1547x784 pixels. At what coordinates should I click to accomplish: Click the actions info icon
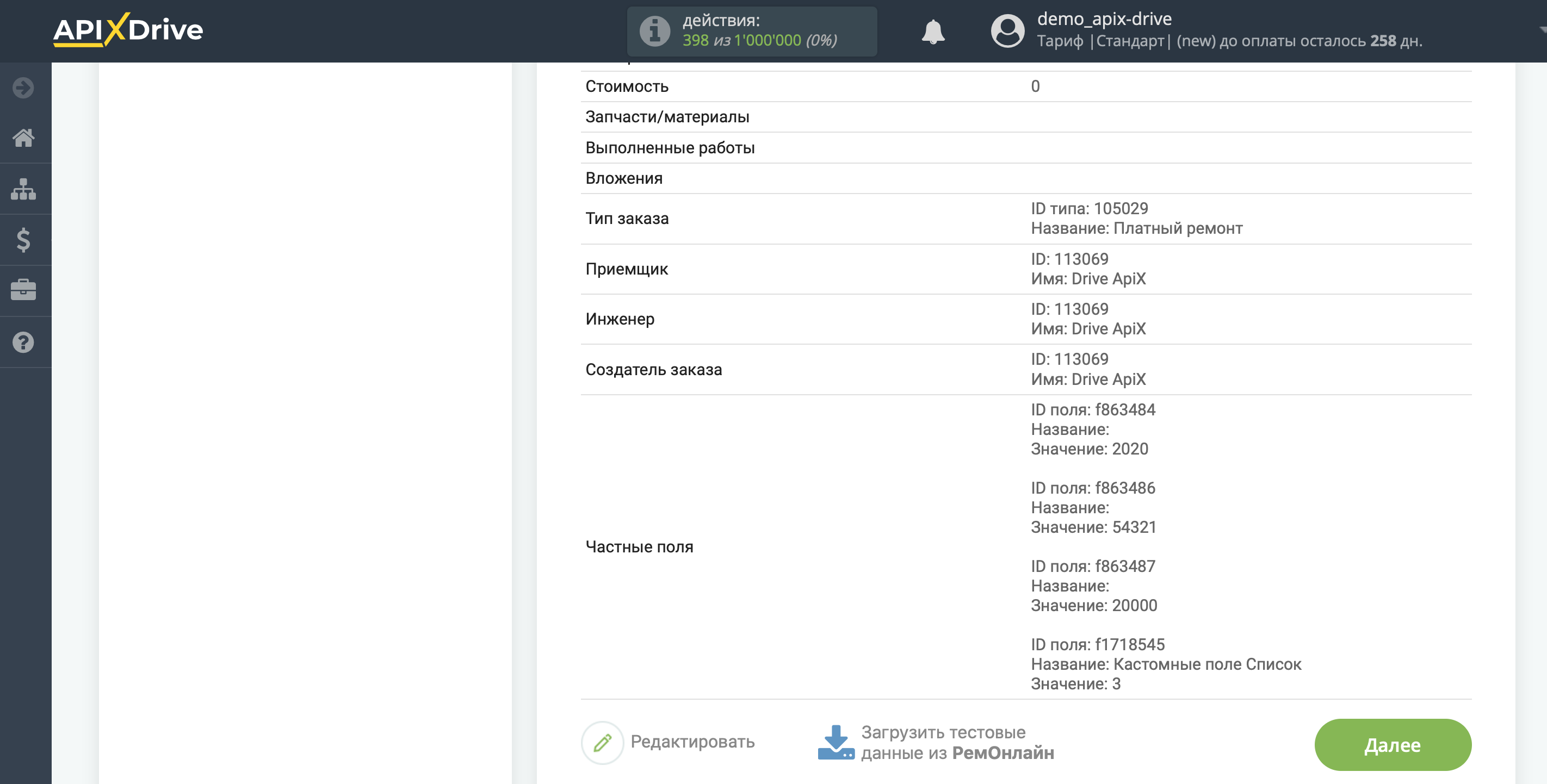click(x=654, y=31)
